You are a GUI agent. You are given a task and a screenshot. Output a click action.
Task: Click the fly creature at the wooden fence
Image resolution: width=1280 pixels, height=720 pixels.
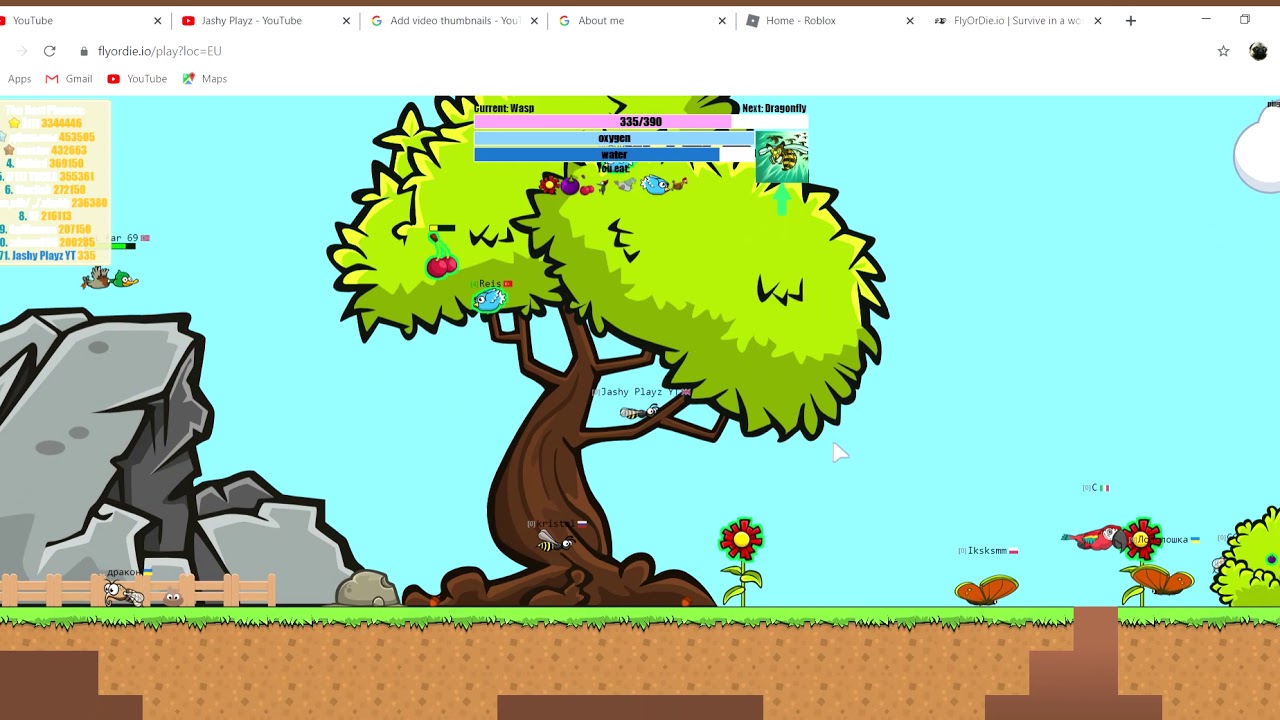click(x=124, y=593)
